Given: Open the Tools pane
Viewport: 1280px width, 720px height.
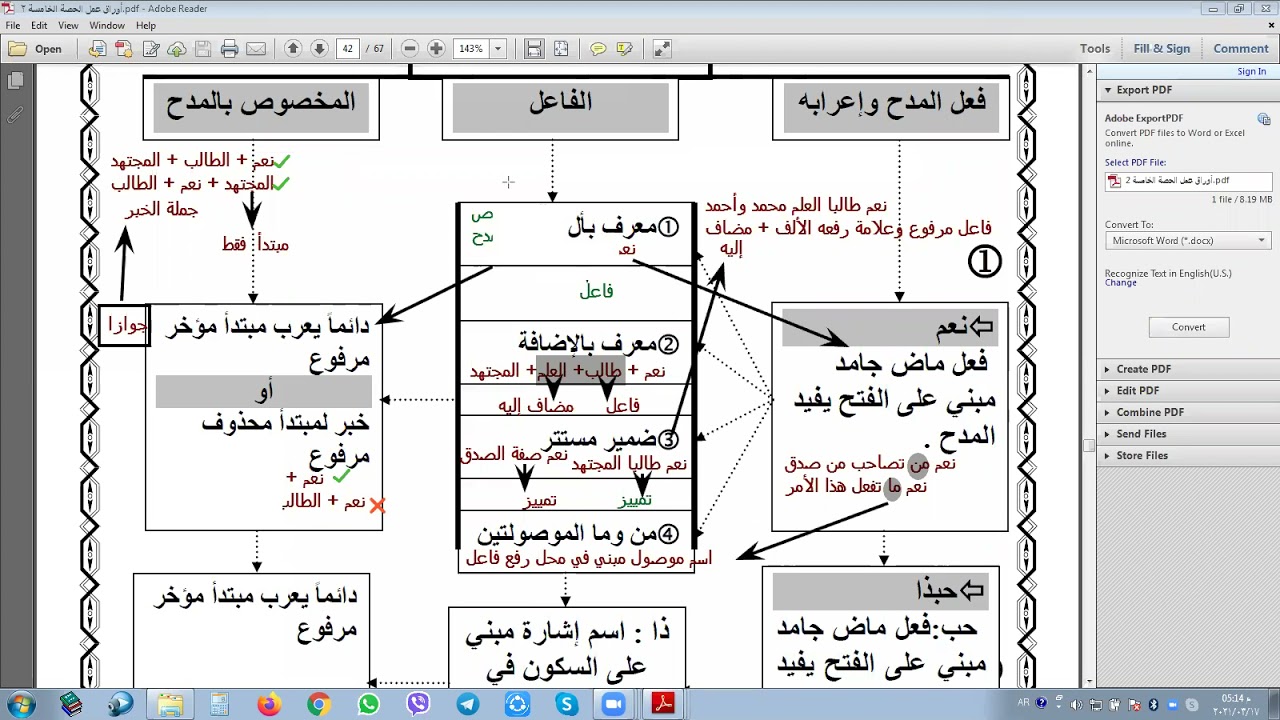Looking at the screenshot, I should (x=1095, y=48).
